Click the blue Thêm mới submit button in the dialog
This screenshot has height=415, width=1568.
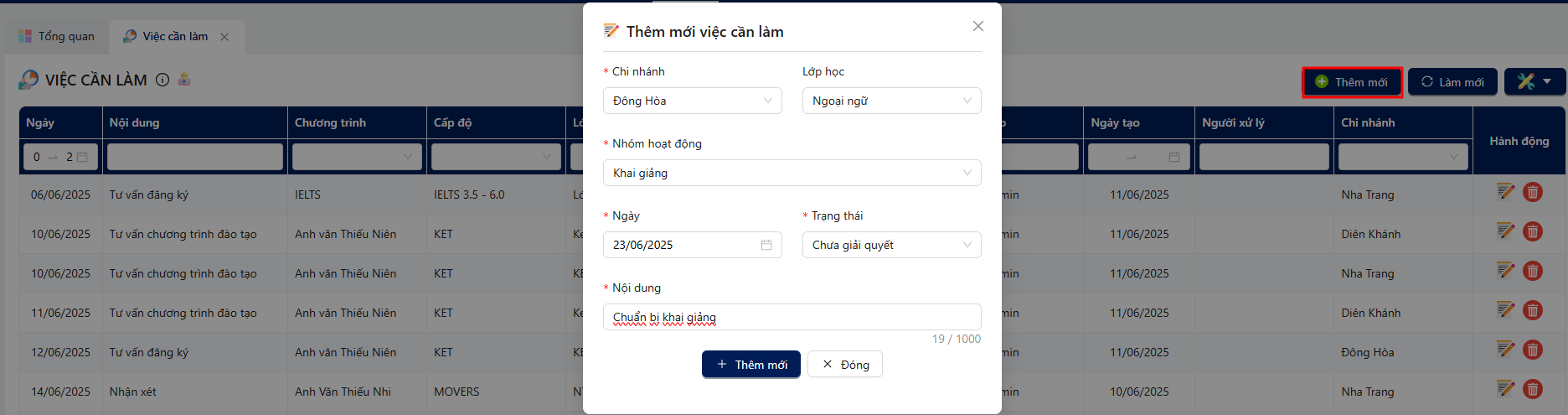751,365
